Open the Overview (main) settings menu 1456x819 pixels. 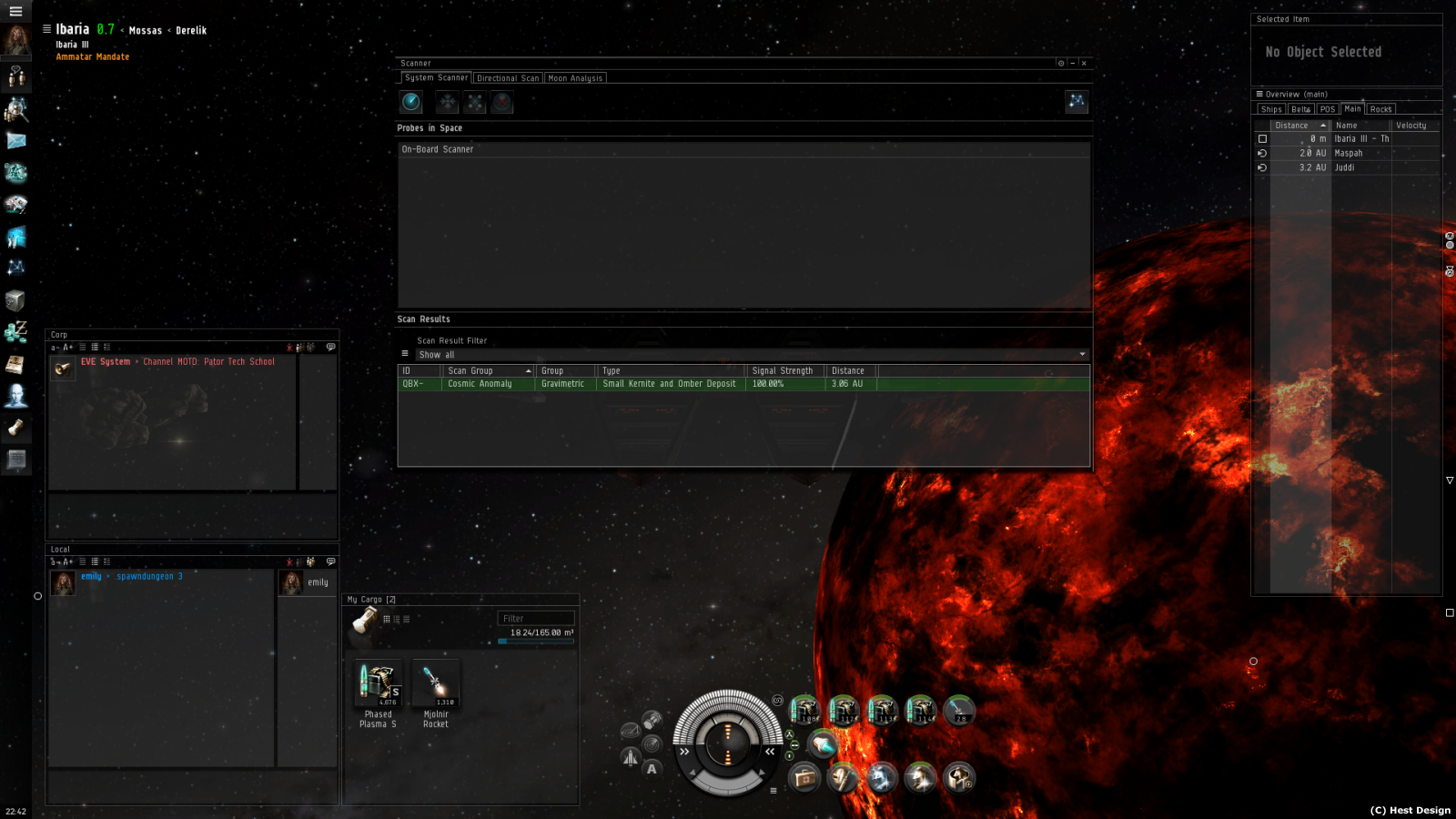(1259, 94)
